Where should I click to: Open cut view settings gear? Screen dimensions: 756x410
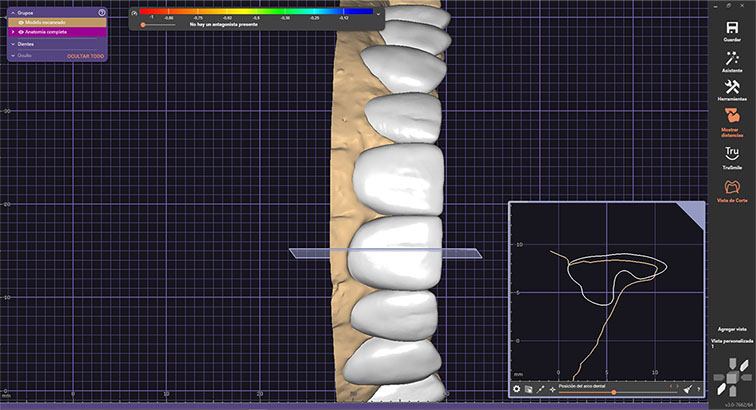point(517,388)
